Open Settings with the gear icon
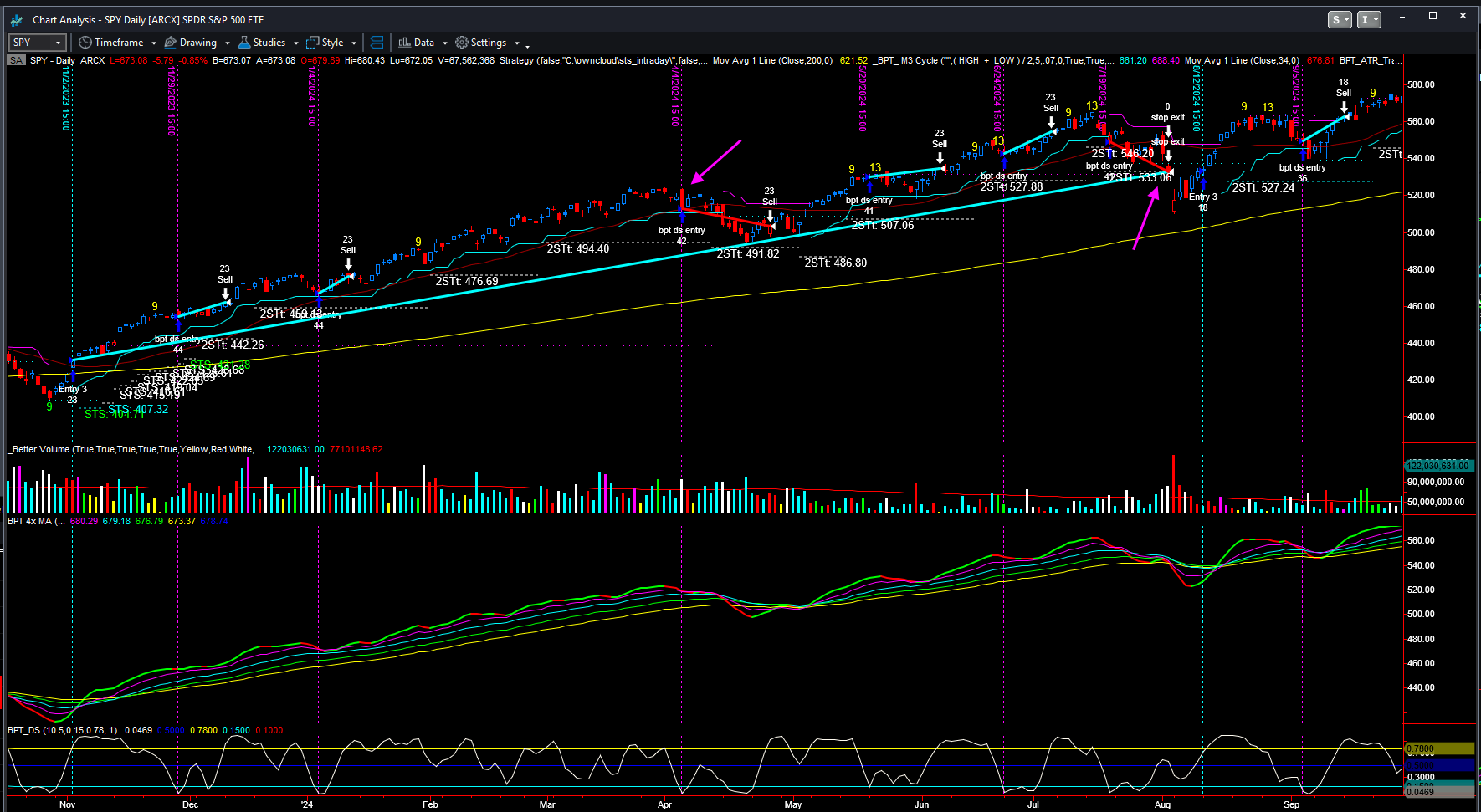Image resolution: width=1481 pixels, height=812 pixels. click(462, 43)
